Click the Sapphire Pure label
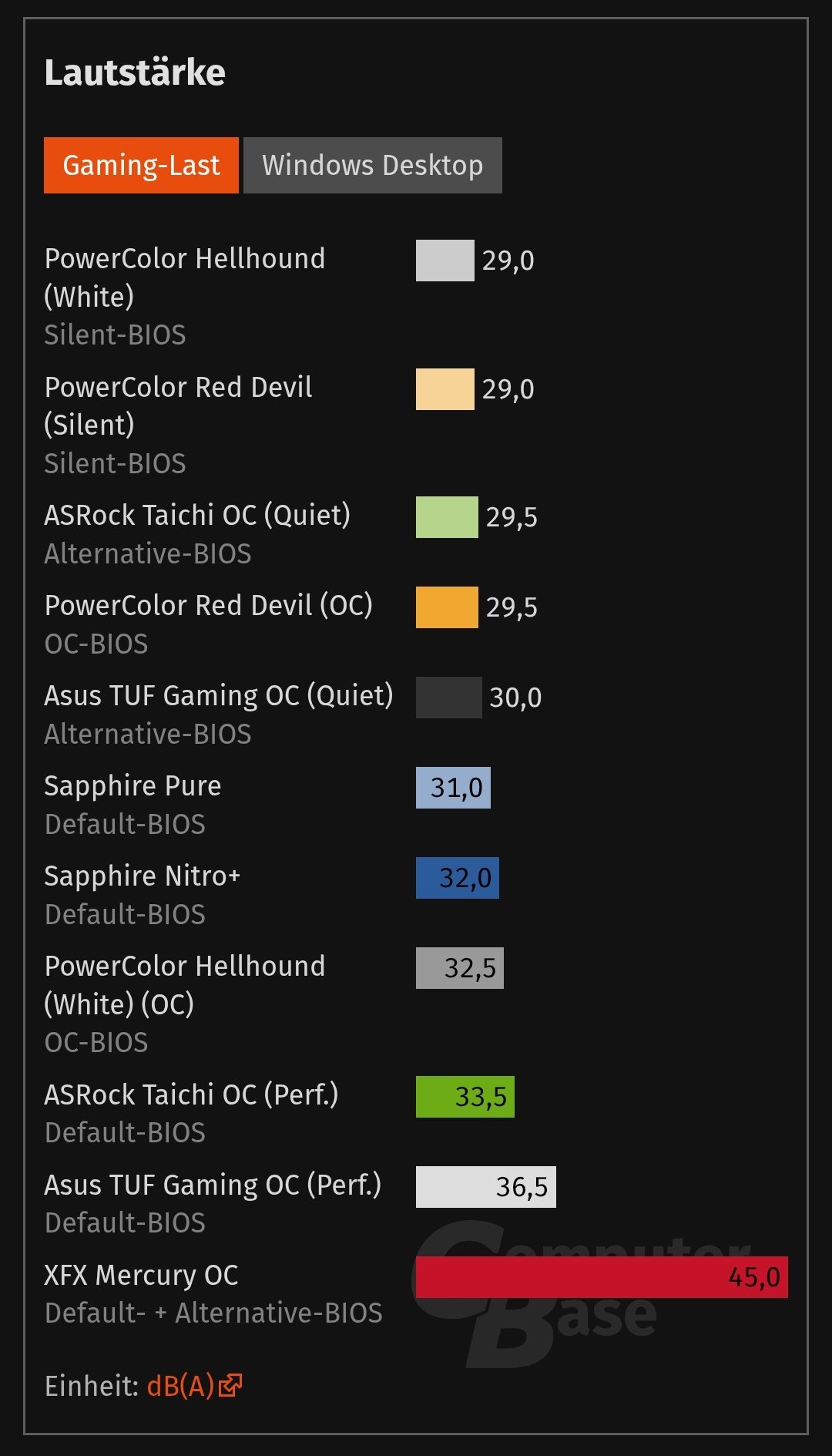Image resolution: width=832 pixels, height=1456 pixels. pos(133,786)
